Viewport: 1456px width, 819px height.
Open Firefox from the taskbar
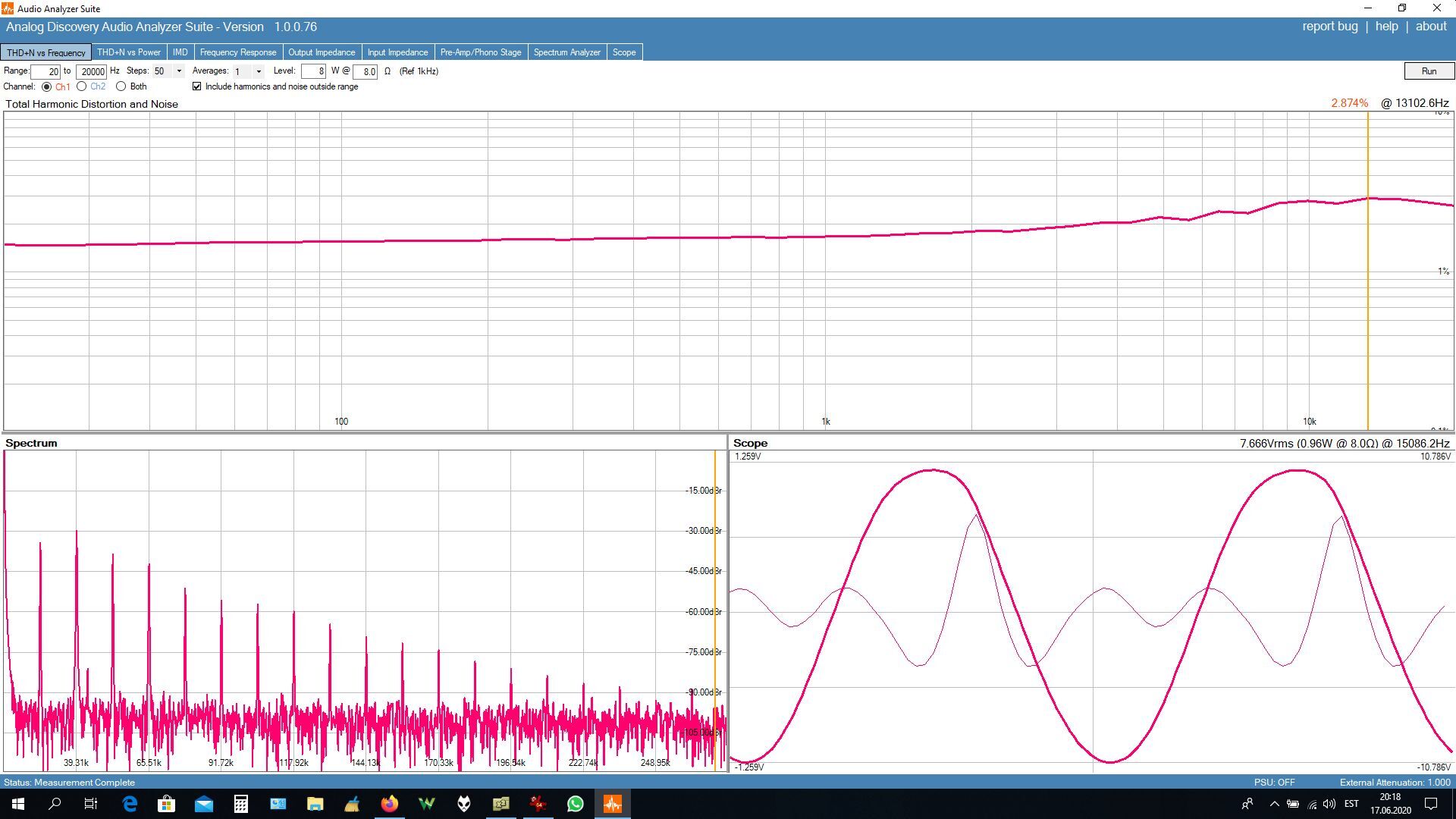[389, 804]
